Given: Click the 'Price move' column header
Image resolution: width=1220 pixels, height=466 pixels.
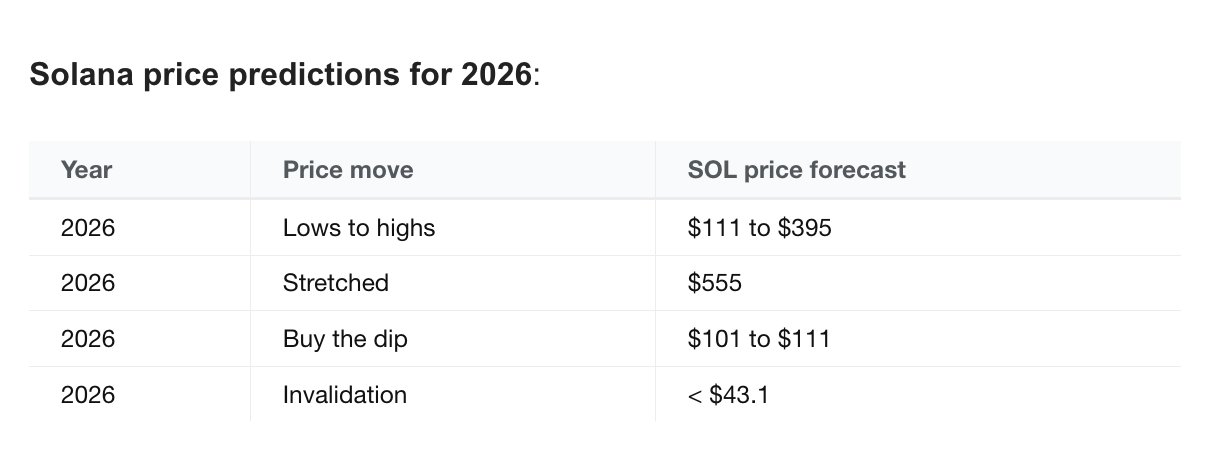Looking at the screenshot, I should coord(348,170).
